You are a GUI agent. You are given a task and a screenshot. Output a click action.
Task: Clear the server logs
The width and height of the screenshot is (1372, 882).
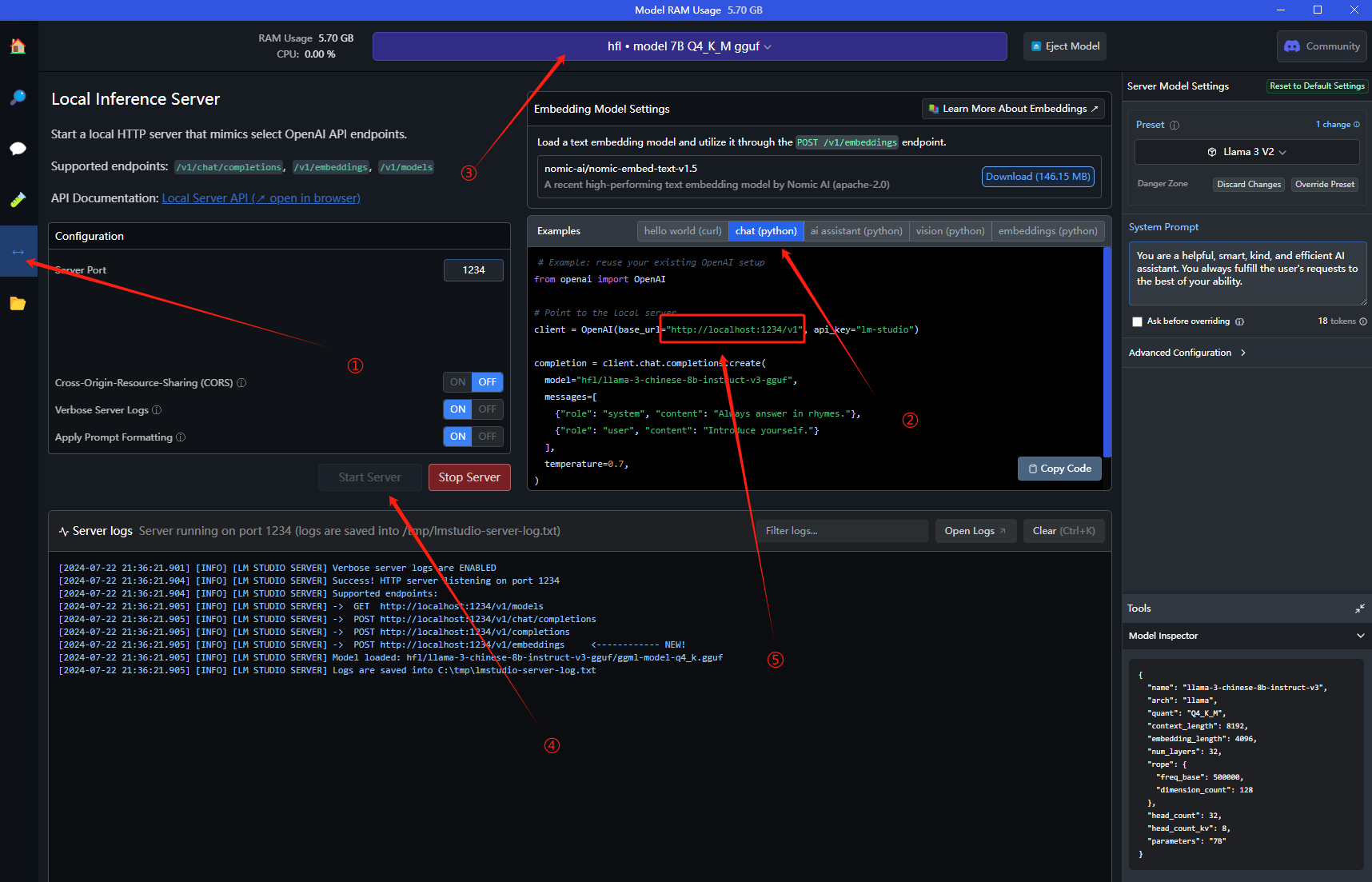(1063, 531)
